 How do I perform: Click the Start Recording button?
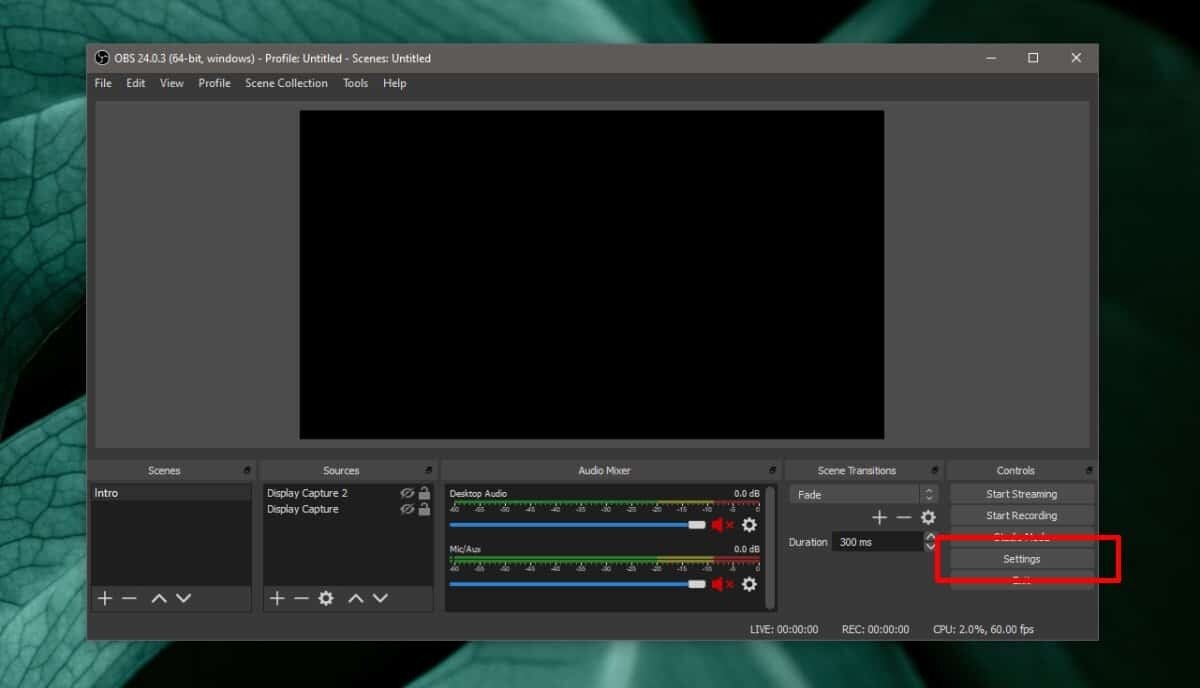1021,516
